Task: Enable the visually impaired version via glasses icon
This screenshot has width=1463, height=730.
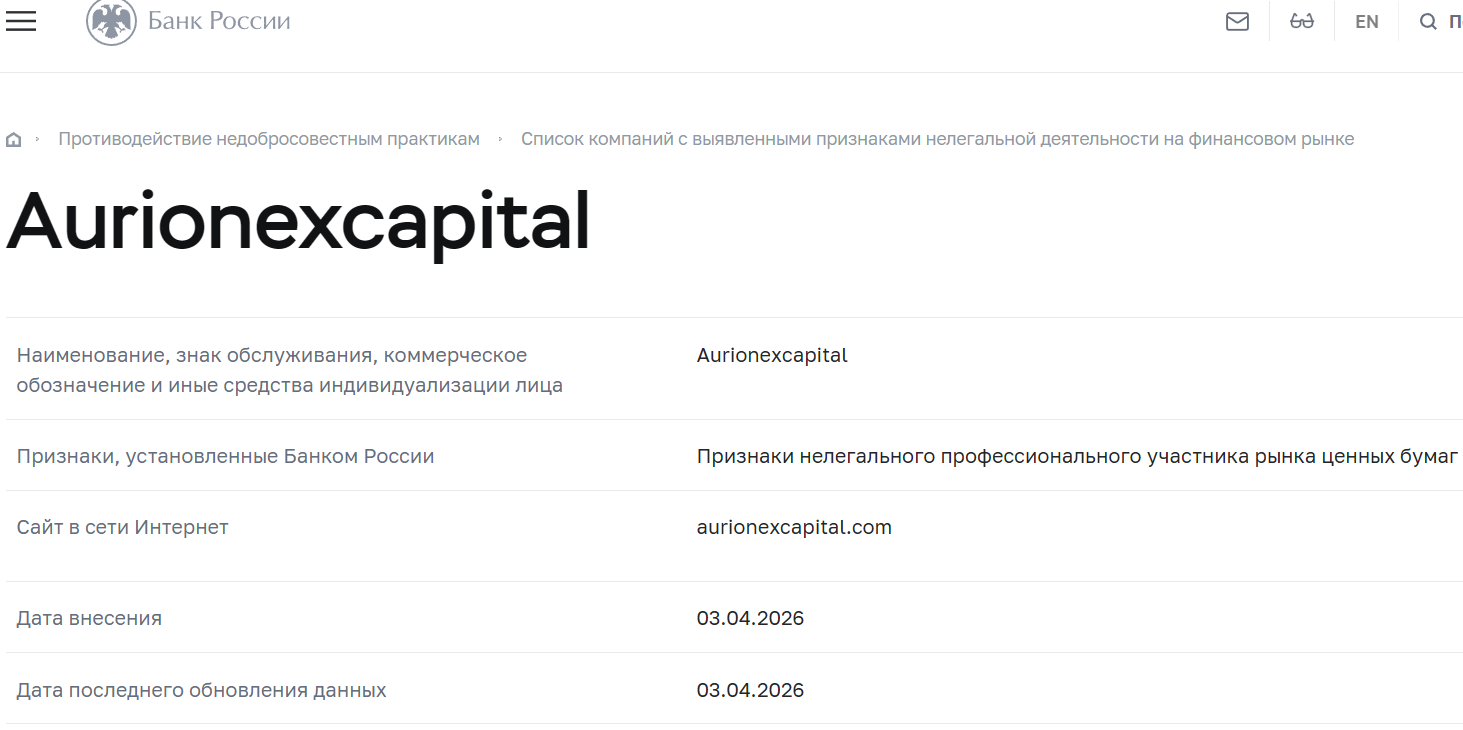Action: click(1301, 20)
